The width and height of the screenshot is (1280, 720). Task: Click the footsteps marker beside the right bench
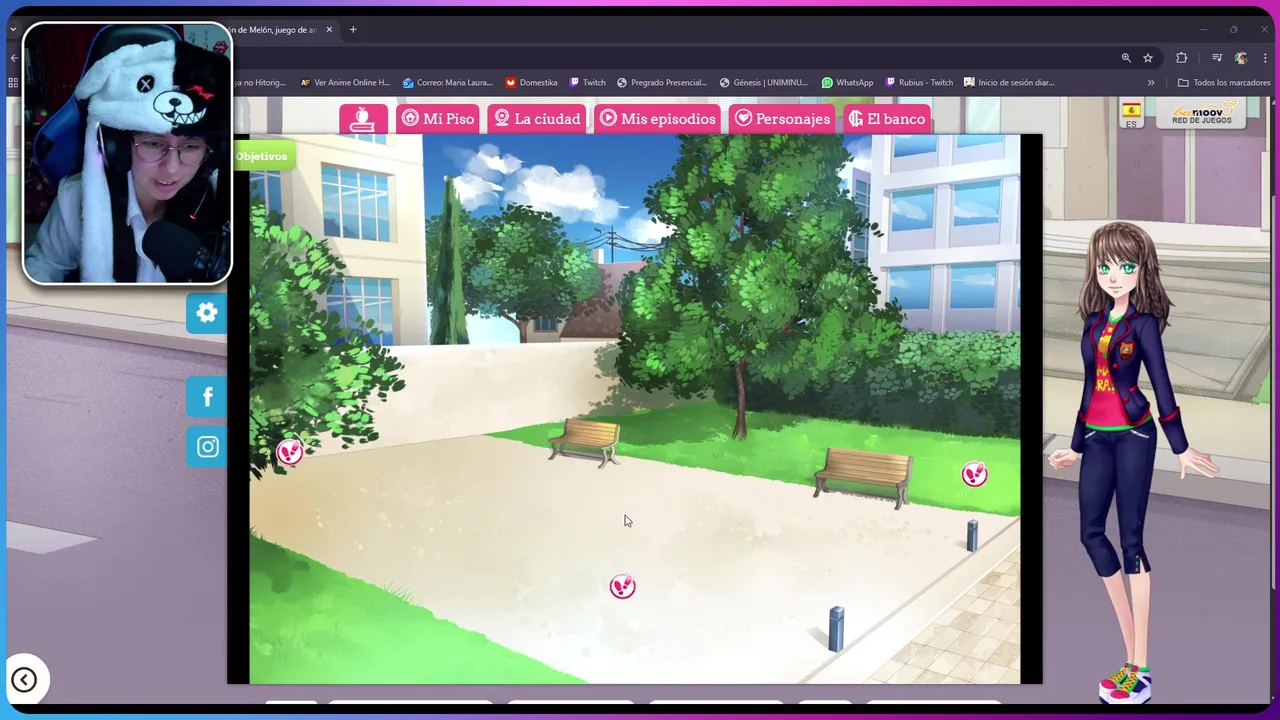974,474
